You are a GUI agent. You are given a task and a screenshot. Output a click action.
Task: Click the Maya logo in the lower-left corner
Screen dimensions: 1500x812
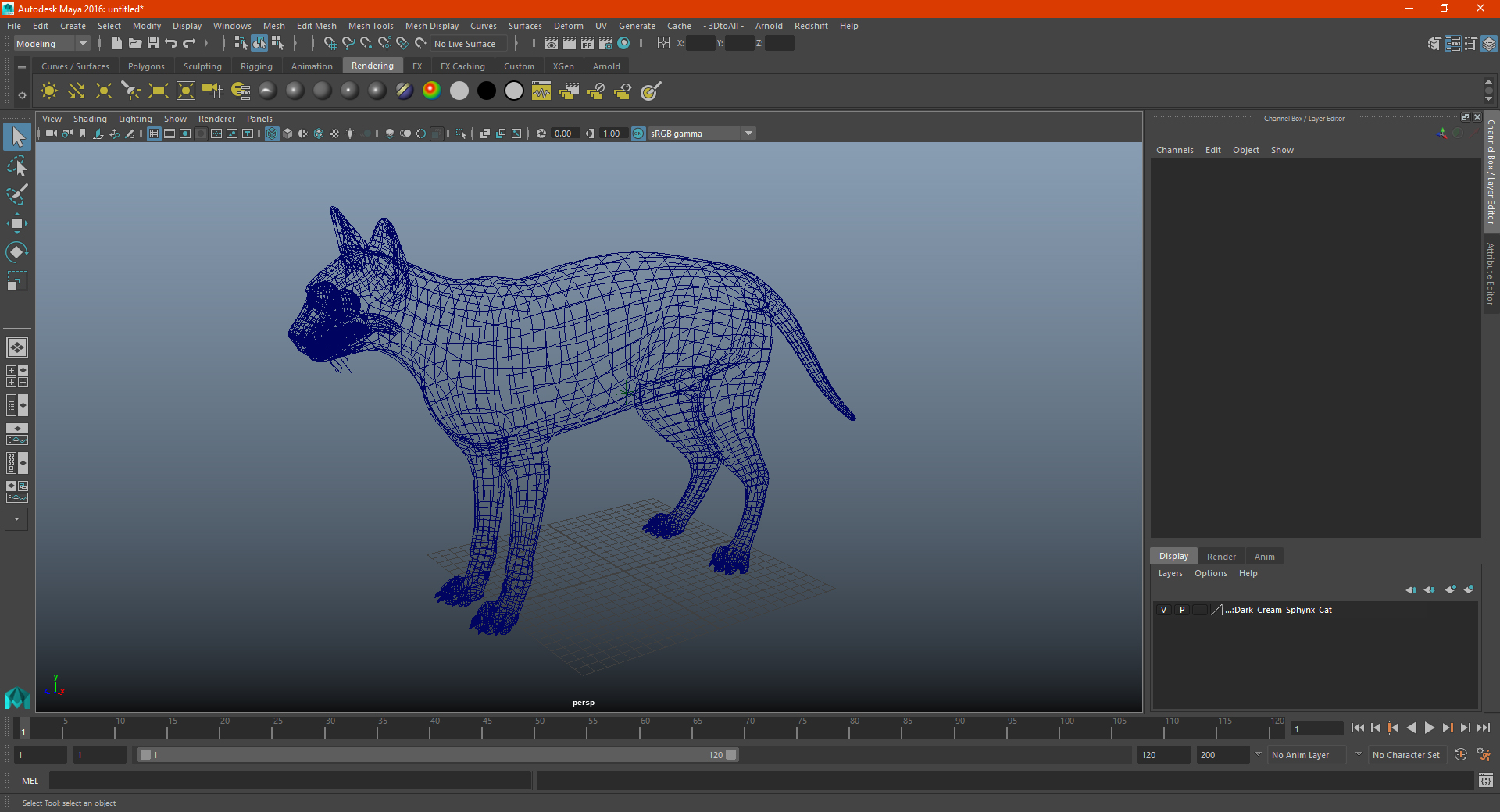[x=16, y=697]
